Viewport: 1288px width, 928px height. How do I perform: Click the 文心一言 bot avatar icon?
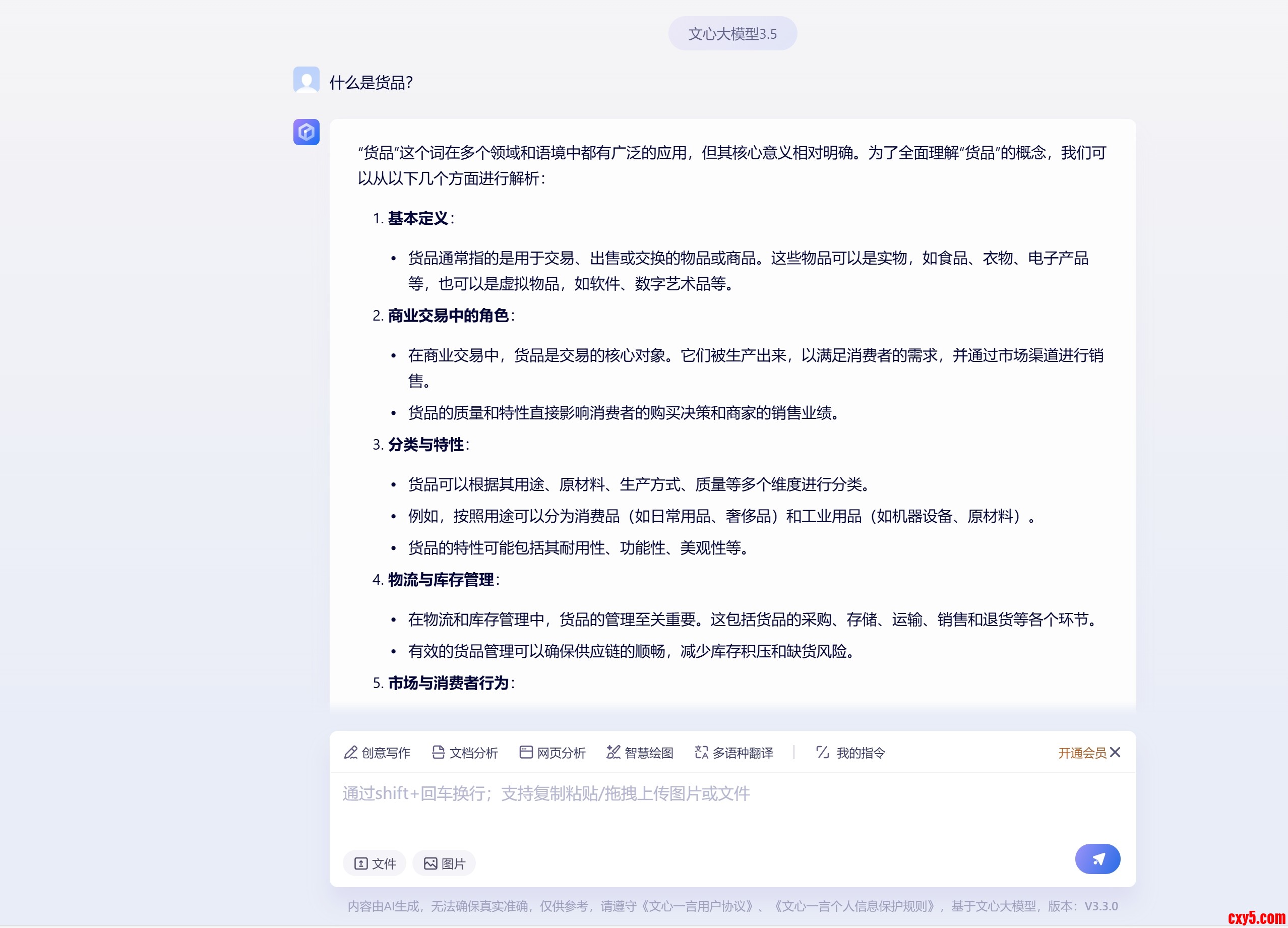(x=306, y=132)
